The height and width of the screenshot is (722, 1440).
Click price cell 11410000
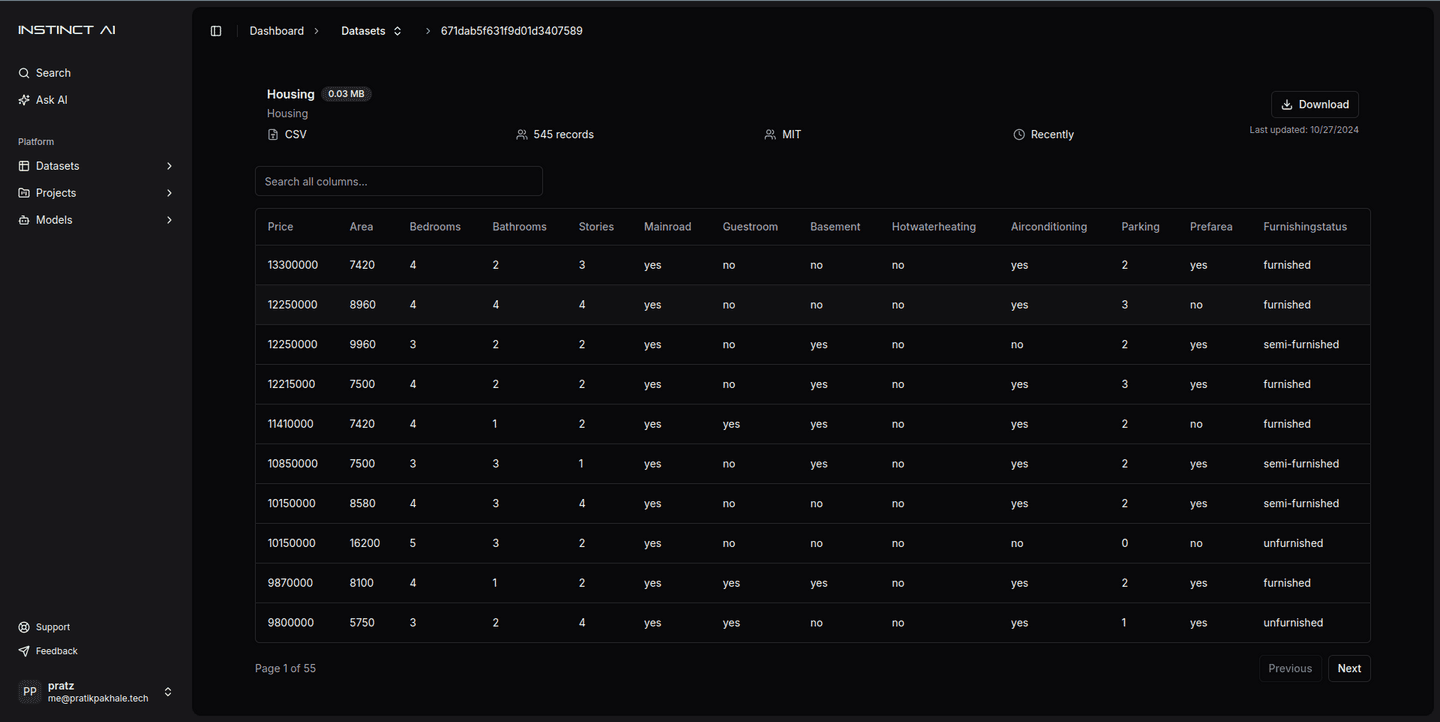point(290,424)
